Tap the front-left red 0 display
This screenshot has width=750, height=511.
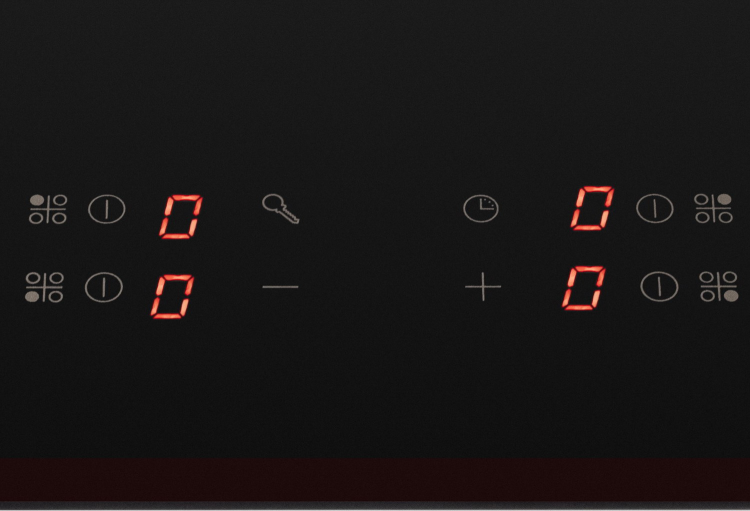[x=172, y=296]
